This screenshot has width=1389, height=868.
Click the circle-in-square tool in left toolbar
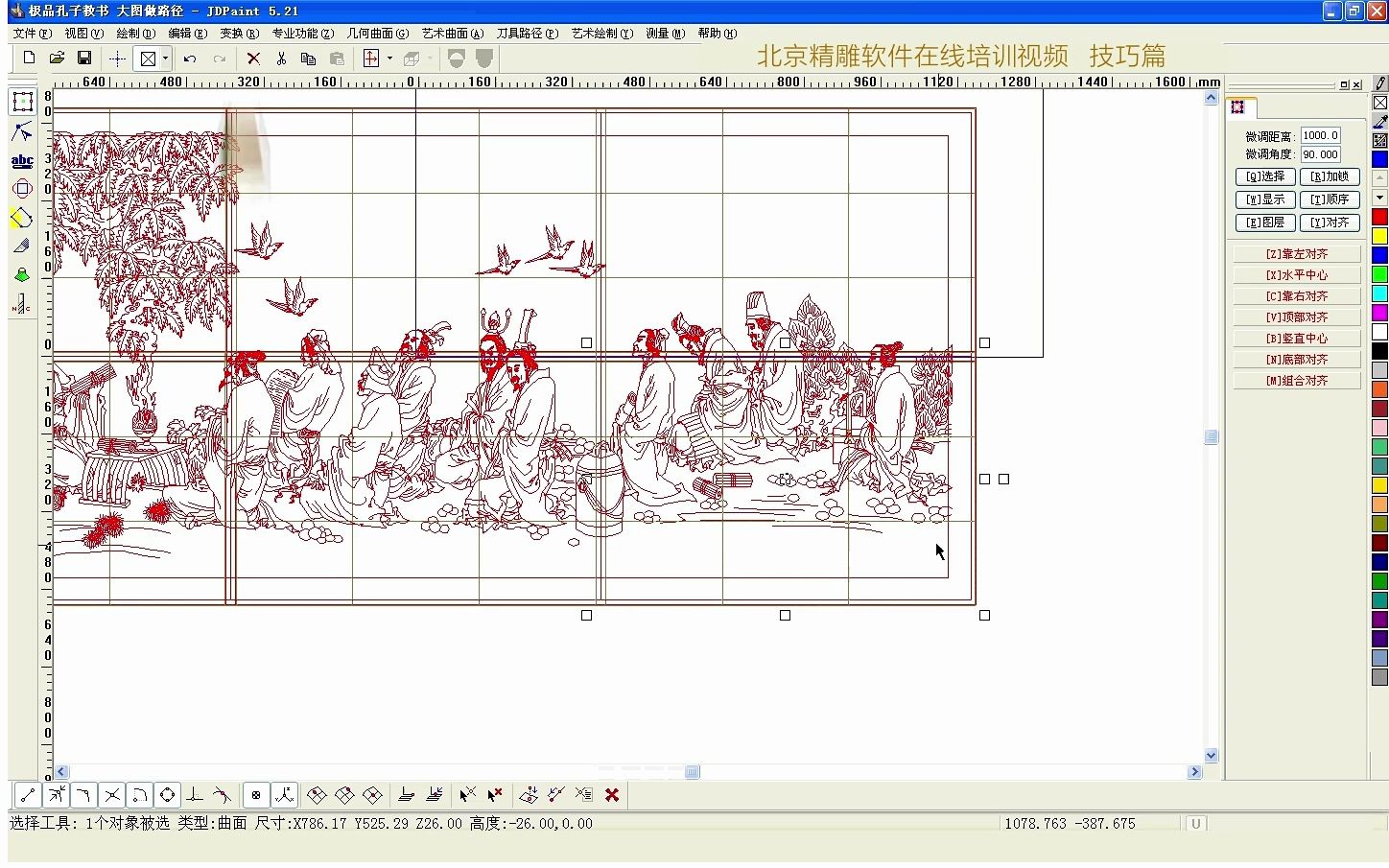point(22,189)
